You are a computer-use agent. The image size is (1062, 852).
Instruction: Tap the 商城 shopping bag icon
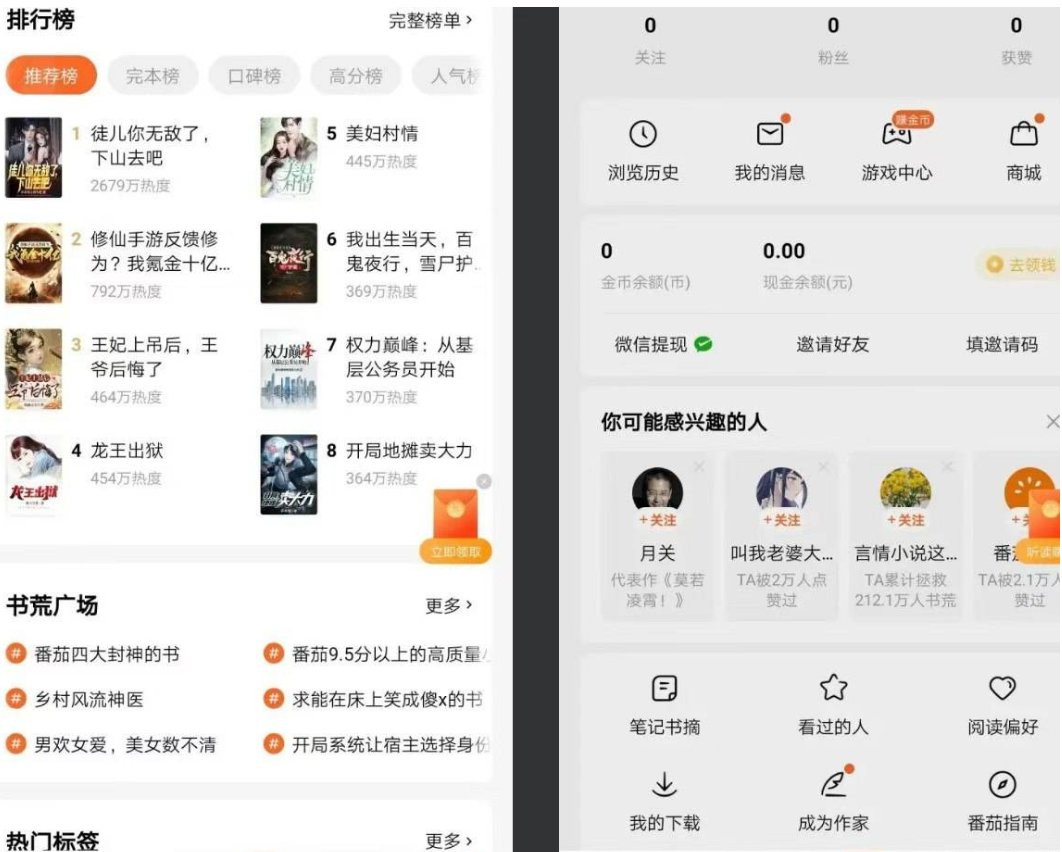tap(1023, 134)
